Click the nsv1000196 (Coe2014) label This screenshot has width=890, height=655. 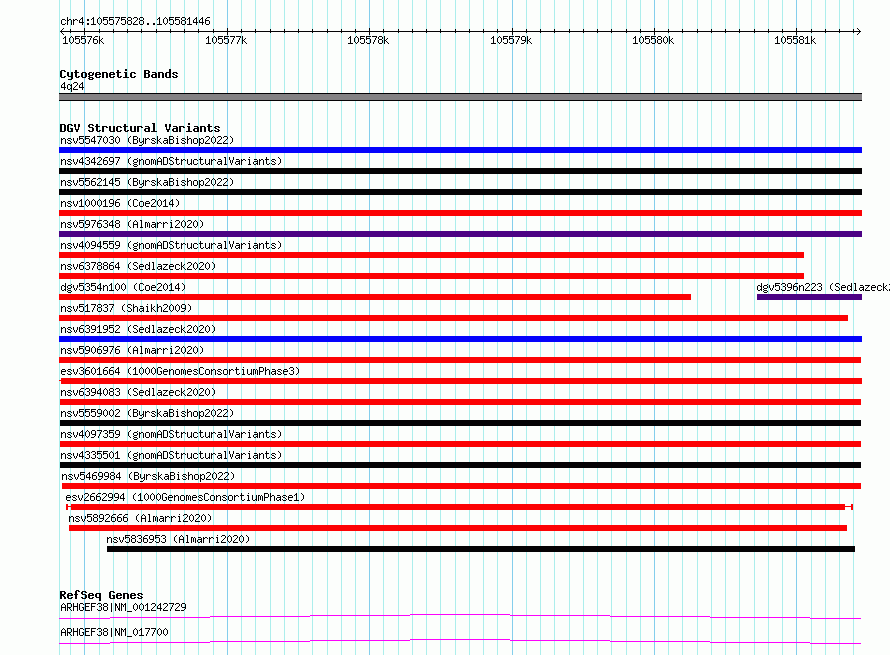coord(120,203)
